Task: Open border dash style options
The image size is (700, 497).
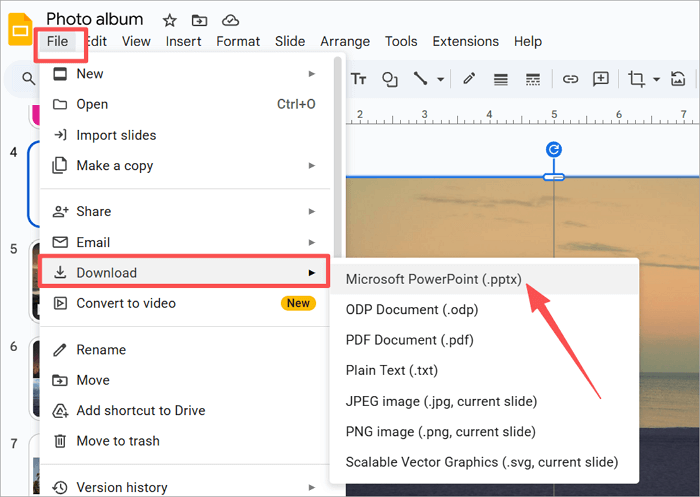Action: coord(533,79)
